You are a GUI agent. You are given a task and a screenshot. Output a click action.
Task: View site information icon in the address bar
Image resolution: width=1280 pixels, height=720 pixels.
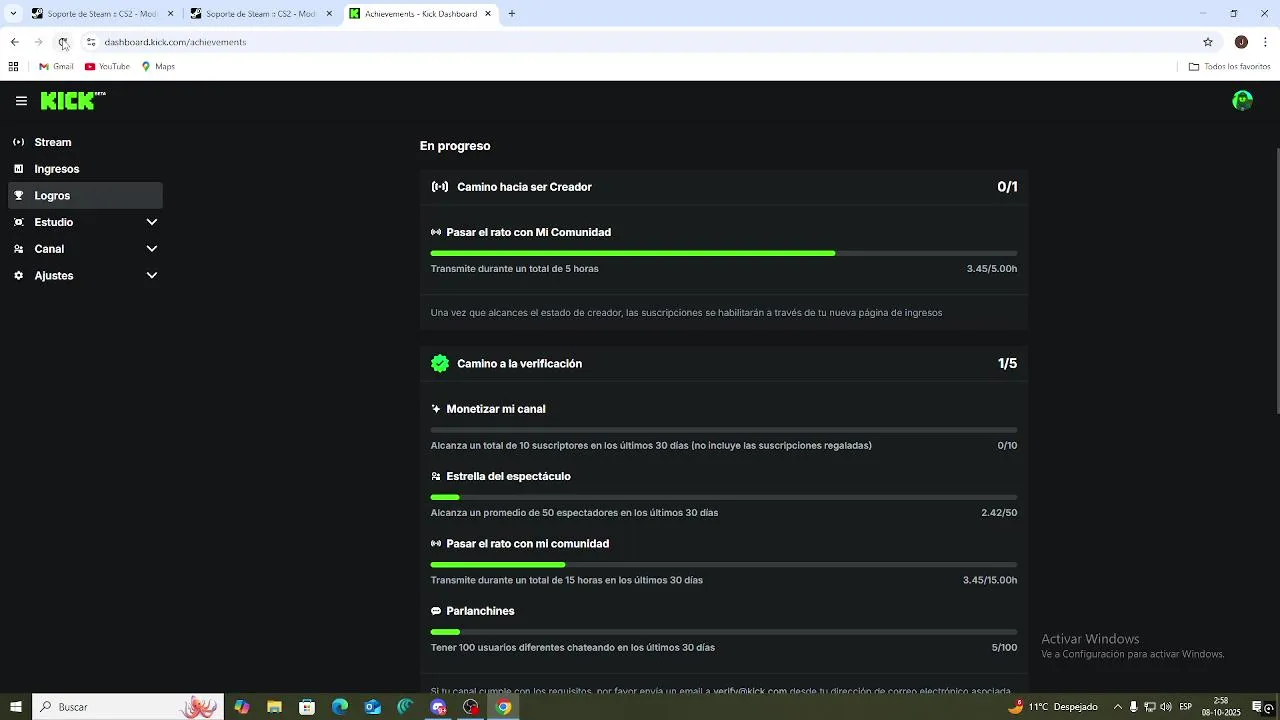pos(90,42)
